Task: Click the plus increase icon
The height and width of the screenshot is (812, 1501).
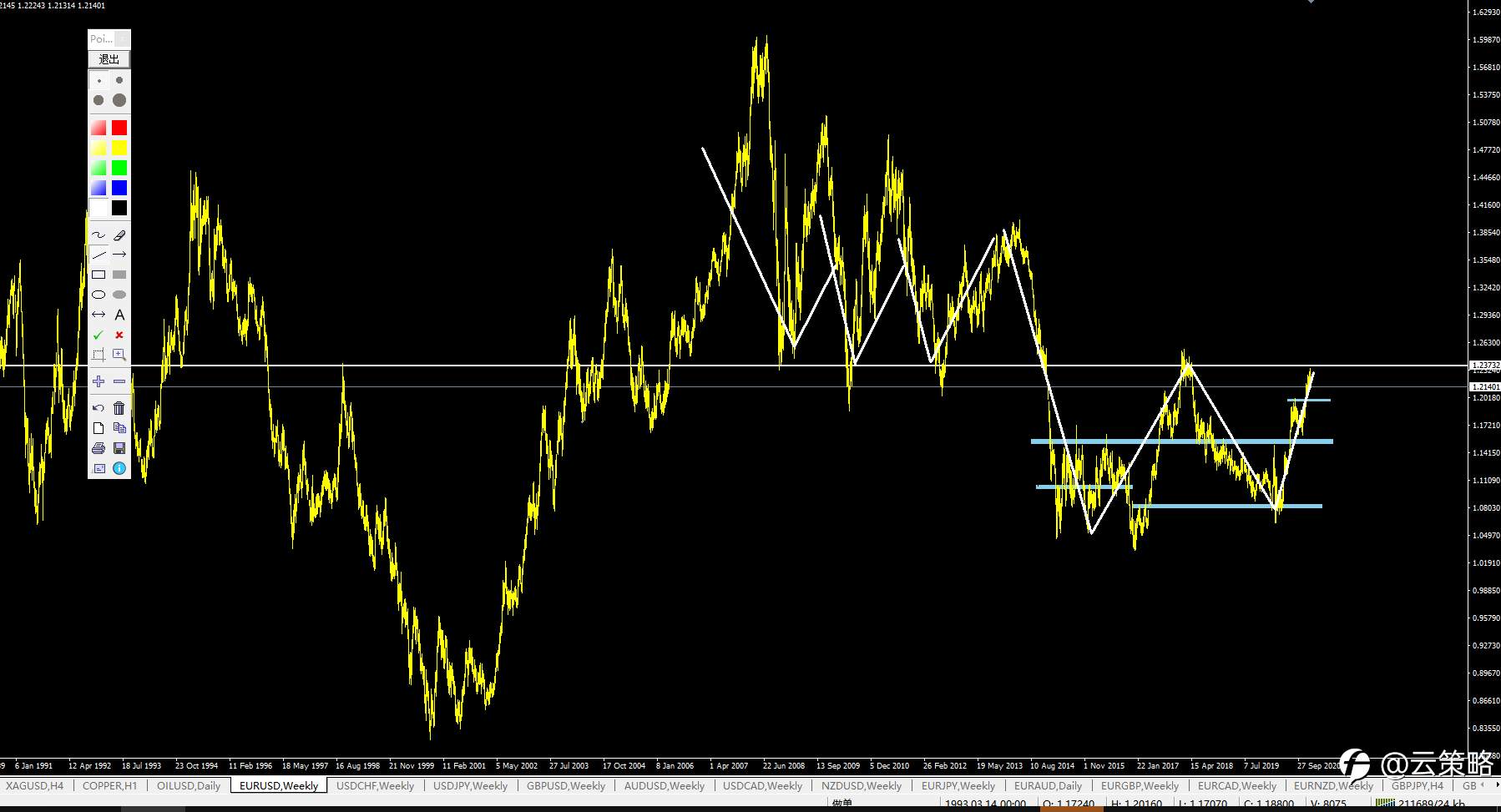Action: pyautogui.click(x=99, y=381)
